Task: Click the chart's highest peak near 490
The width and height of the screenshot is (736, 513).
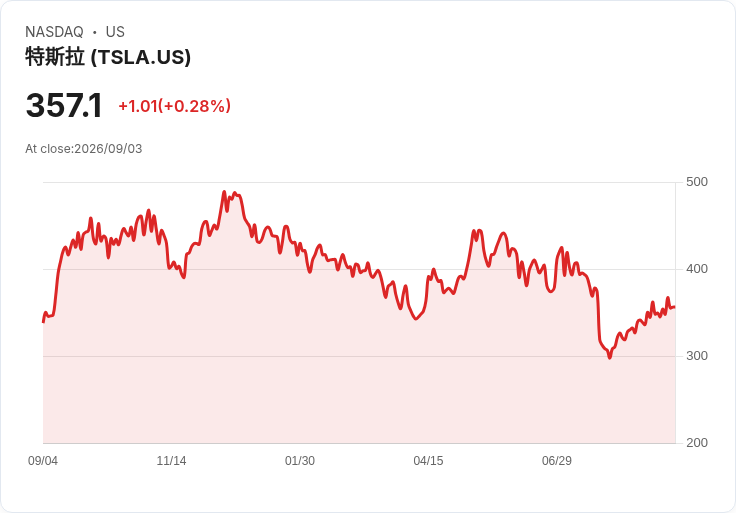Action: (224, 191)
